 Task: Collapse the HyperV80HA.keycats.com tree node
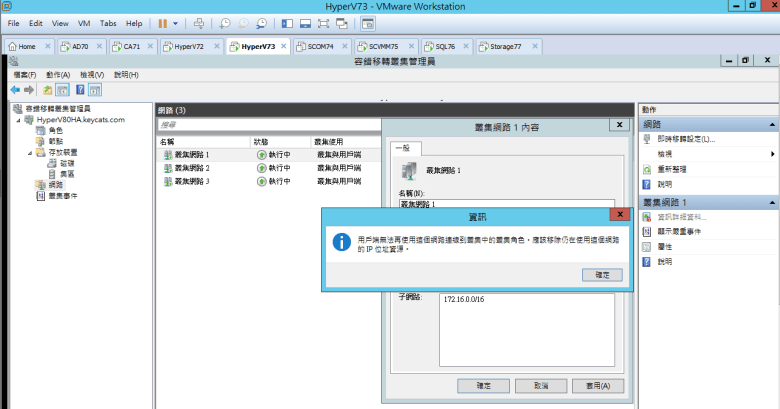point(19,120)
